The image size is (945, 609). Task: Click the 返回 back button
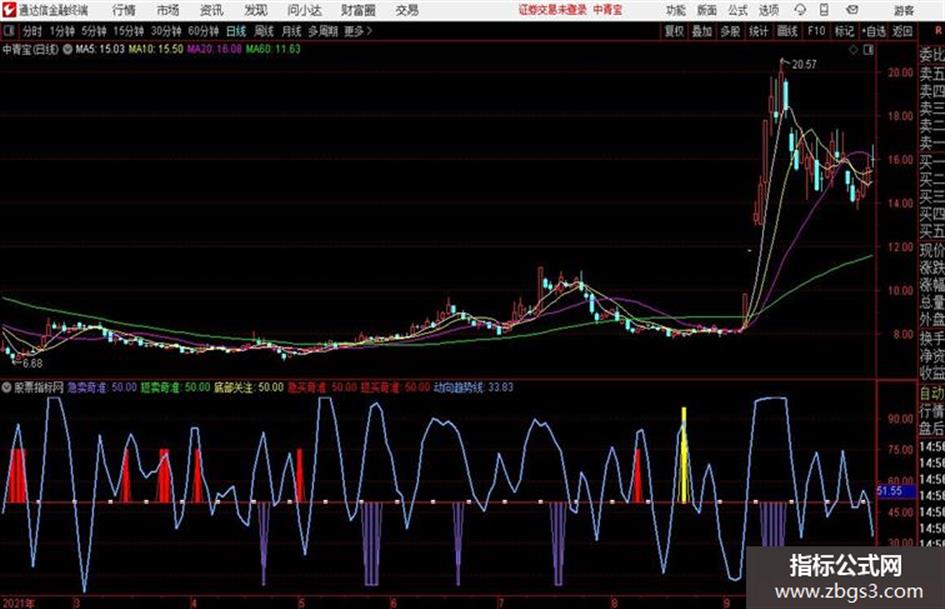click(903, 31)
